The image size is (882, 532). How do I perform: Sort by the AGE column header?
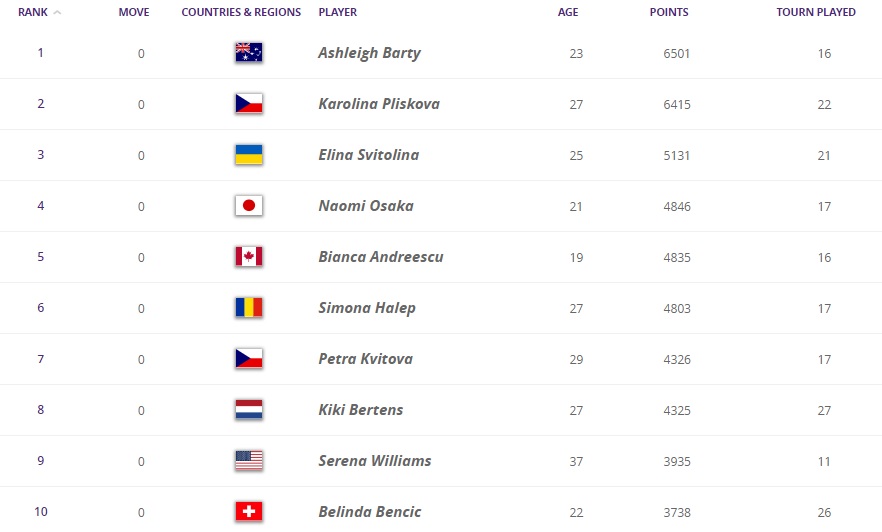point(568,12)
